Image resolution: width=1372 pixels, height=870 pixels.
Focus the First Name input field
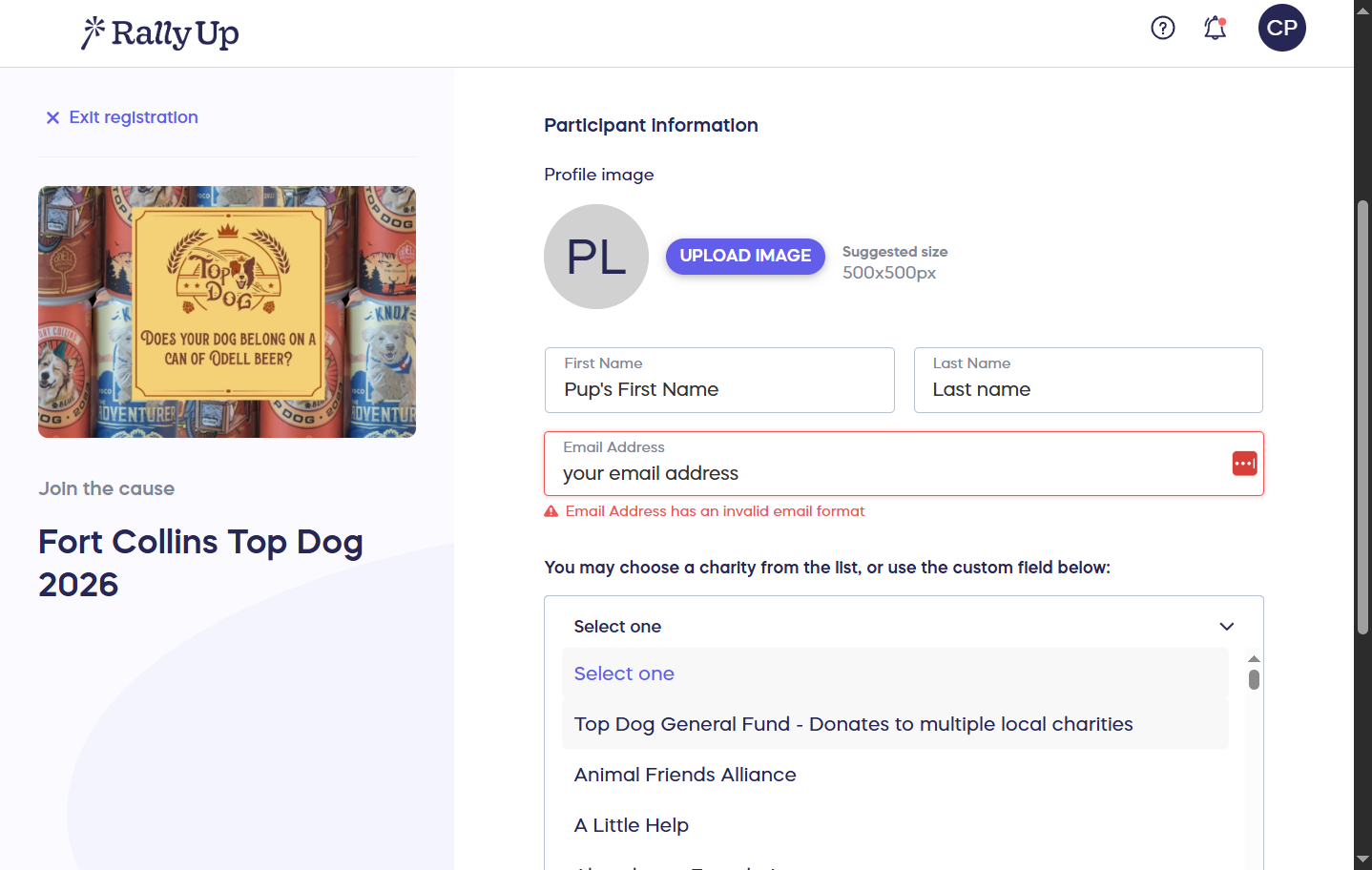click(719, 380)
